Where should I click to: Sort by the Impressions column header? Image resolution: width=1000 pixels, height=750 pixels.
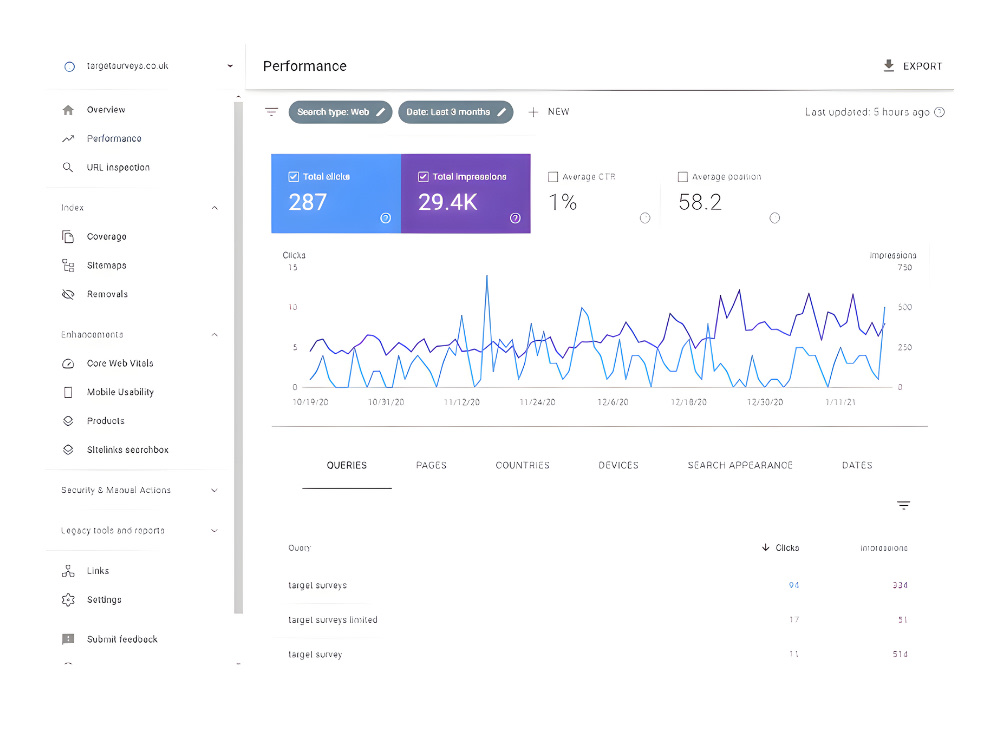883,548
